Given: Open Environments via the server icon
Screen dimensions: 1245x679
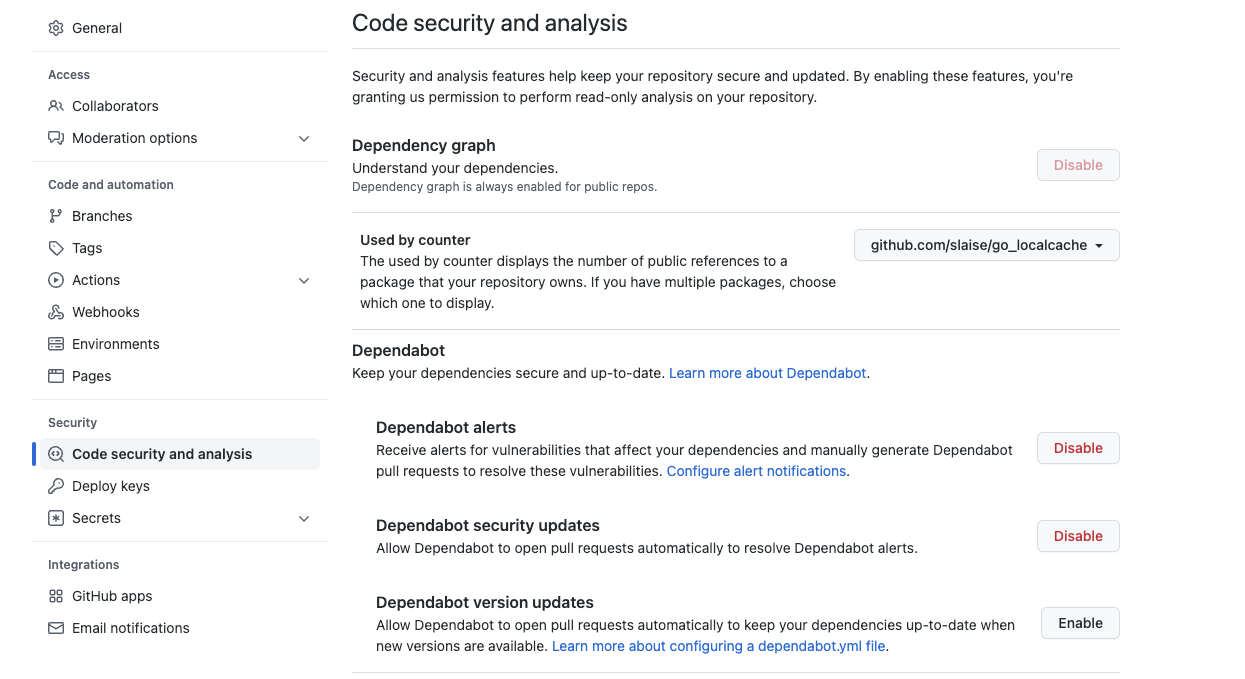Looking at the screenshot, I should (x=56, y=344).
